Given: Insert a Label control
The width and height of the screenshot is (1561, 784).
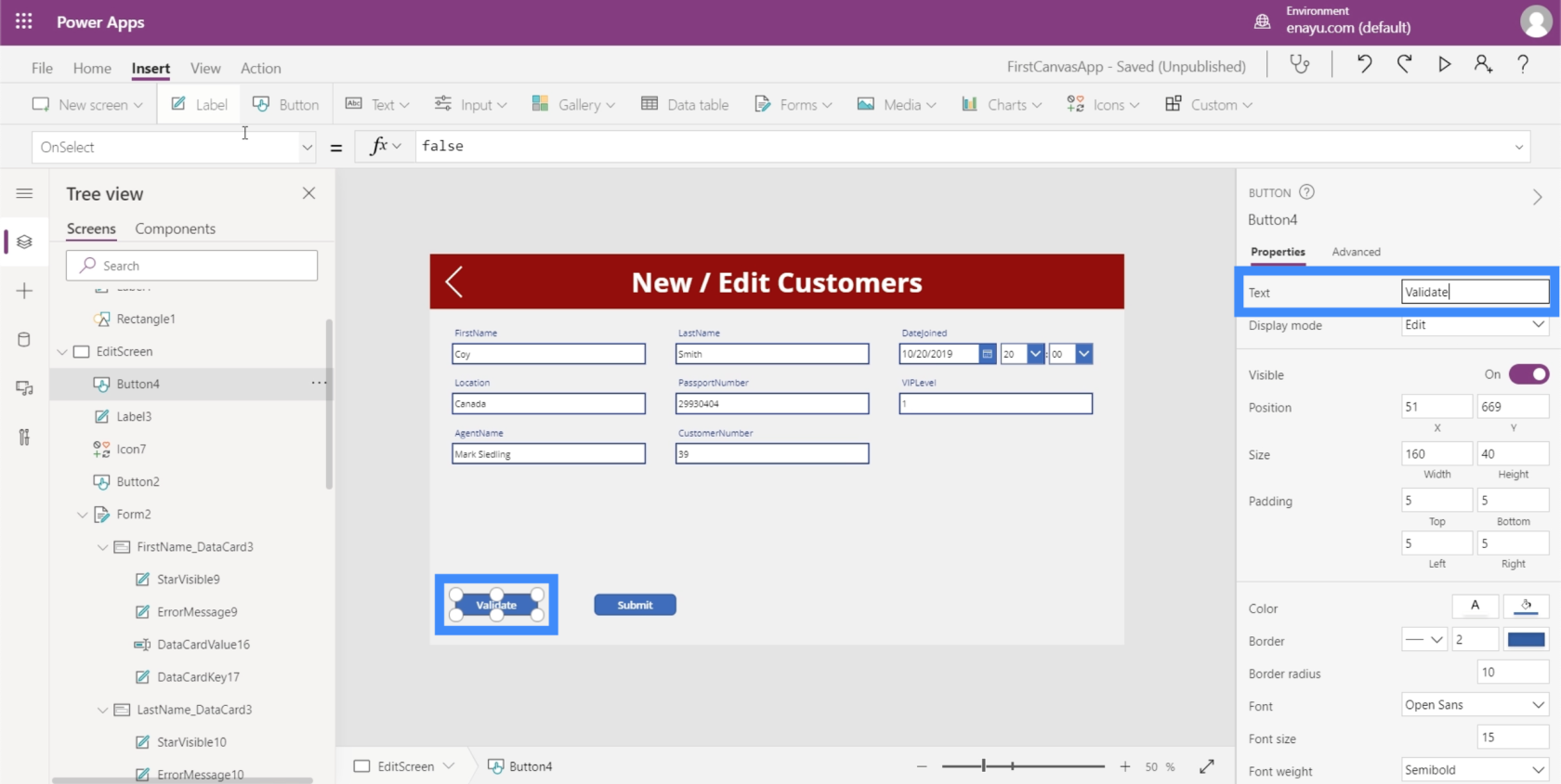Looking at the screenshot, I should [x=199, y=104].
